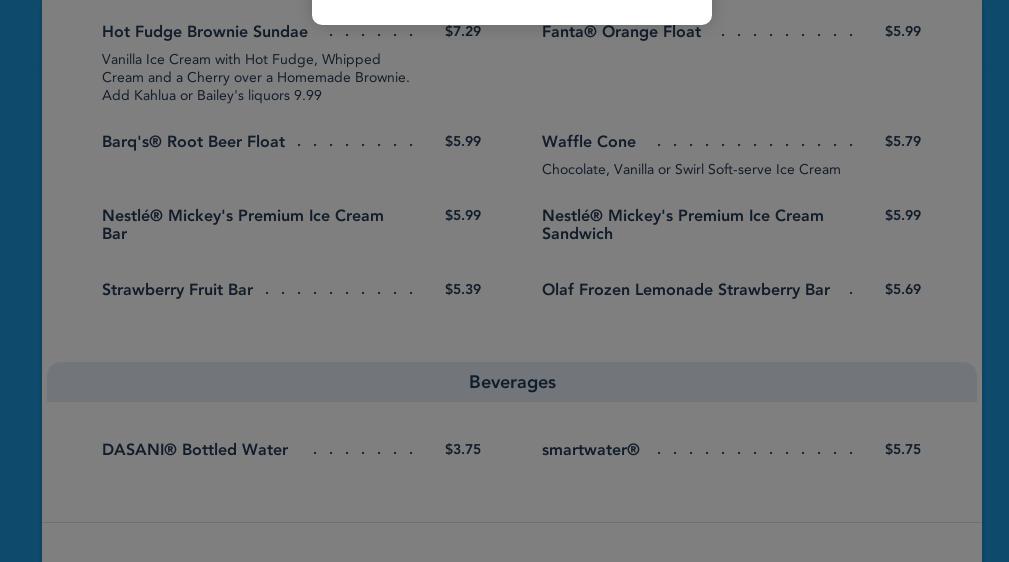1009x562 pixels.
Task: Click the $5.39 Strawberry Fruit Bar price
Action: tap(463, 290)
